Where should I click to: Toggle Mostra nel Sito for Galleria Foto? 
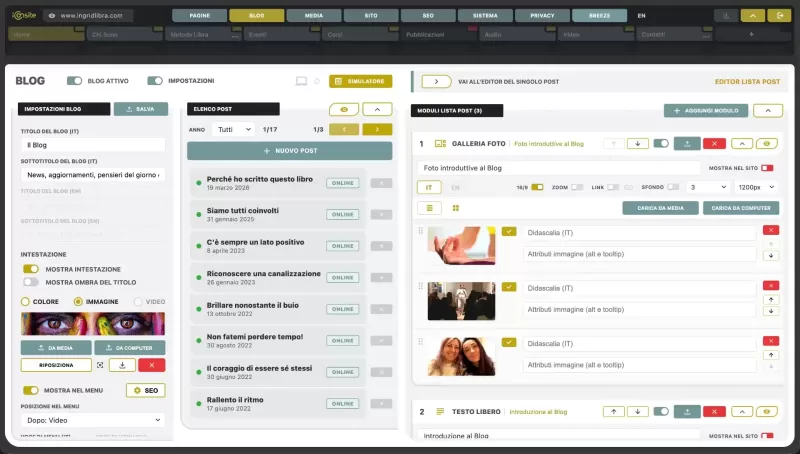(x=767, y=168)
